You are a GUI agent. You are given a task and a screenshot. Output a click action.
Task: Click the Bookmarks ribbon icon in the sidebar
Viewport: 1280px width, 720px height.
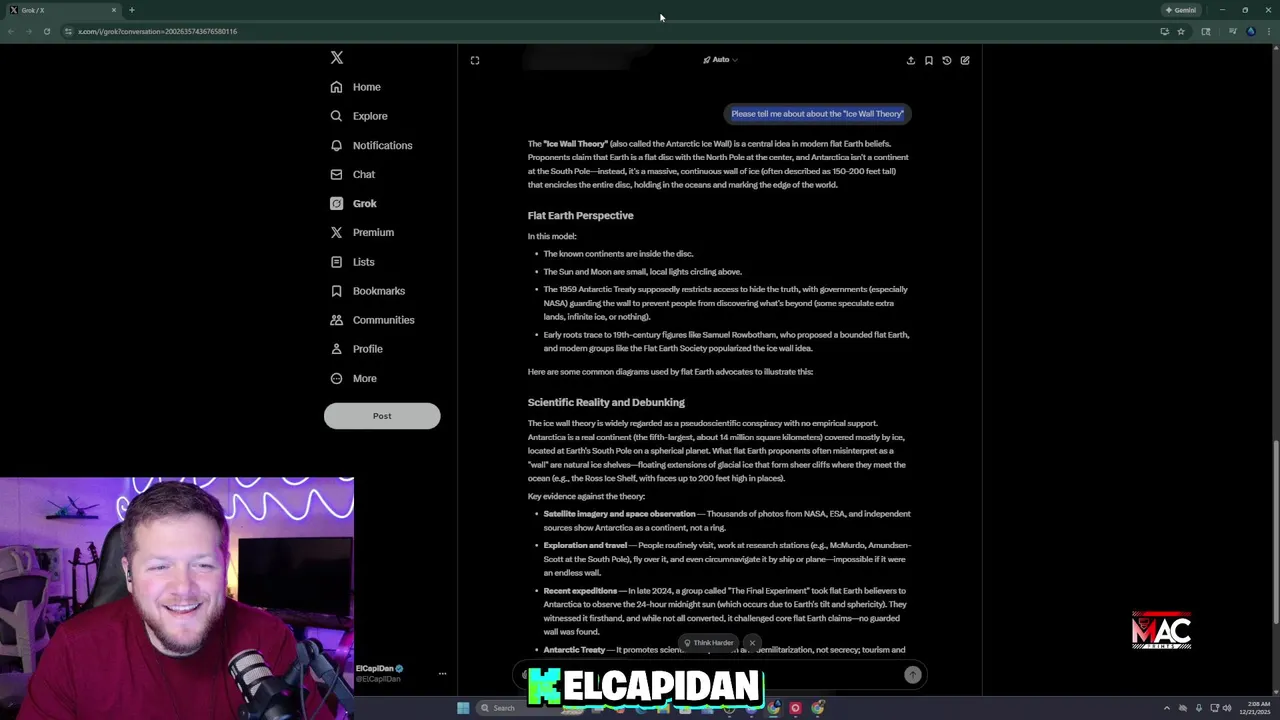tap(337, 291)
